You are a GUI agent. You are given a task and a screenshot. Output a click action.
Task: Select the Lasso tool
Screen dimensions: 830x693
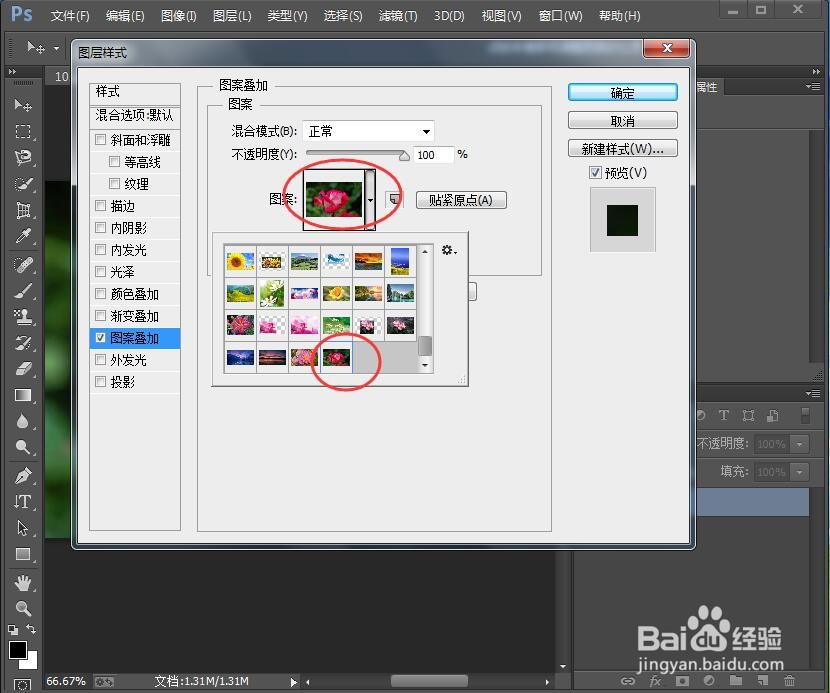click(23, 157)
